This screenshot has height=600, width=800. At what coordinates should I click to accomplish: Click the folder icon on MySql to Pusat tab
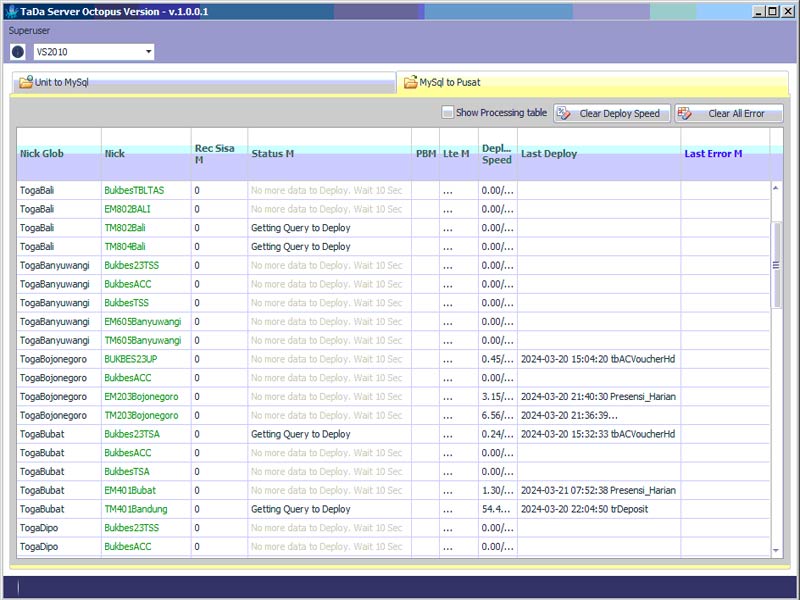click(410, 83)
